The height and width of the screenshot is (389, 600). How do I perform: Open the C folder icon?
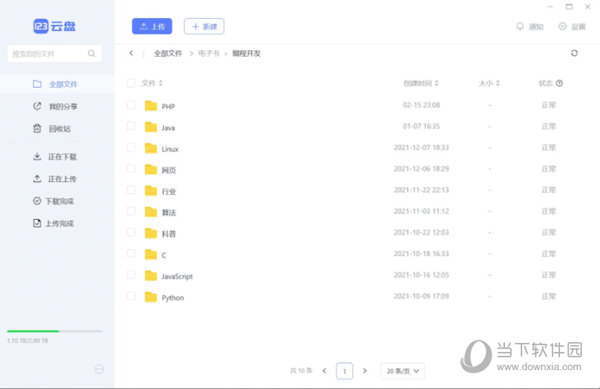point(151,254)
